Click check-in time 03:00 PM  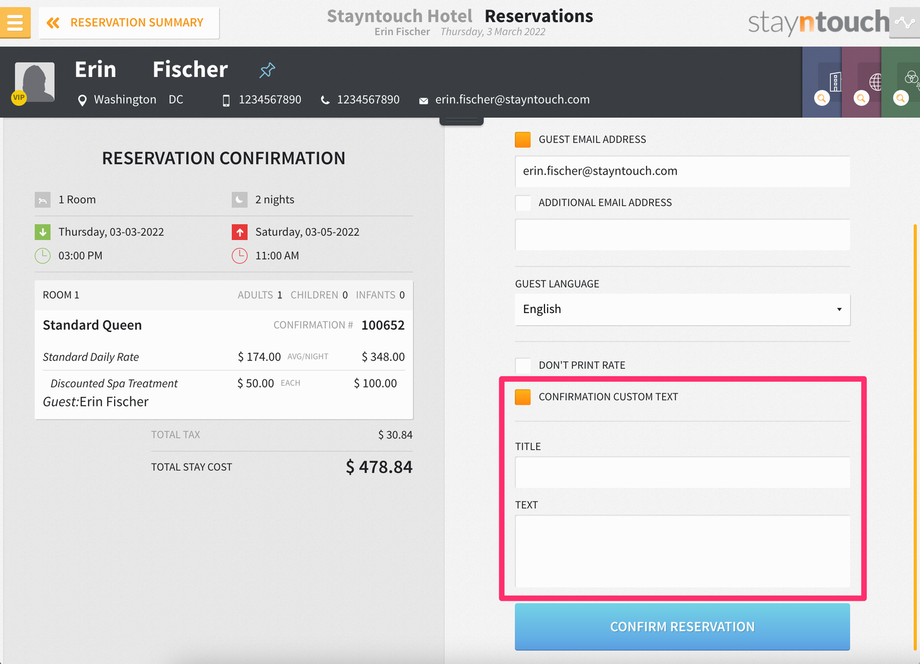pos(80,256)
